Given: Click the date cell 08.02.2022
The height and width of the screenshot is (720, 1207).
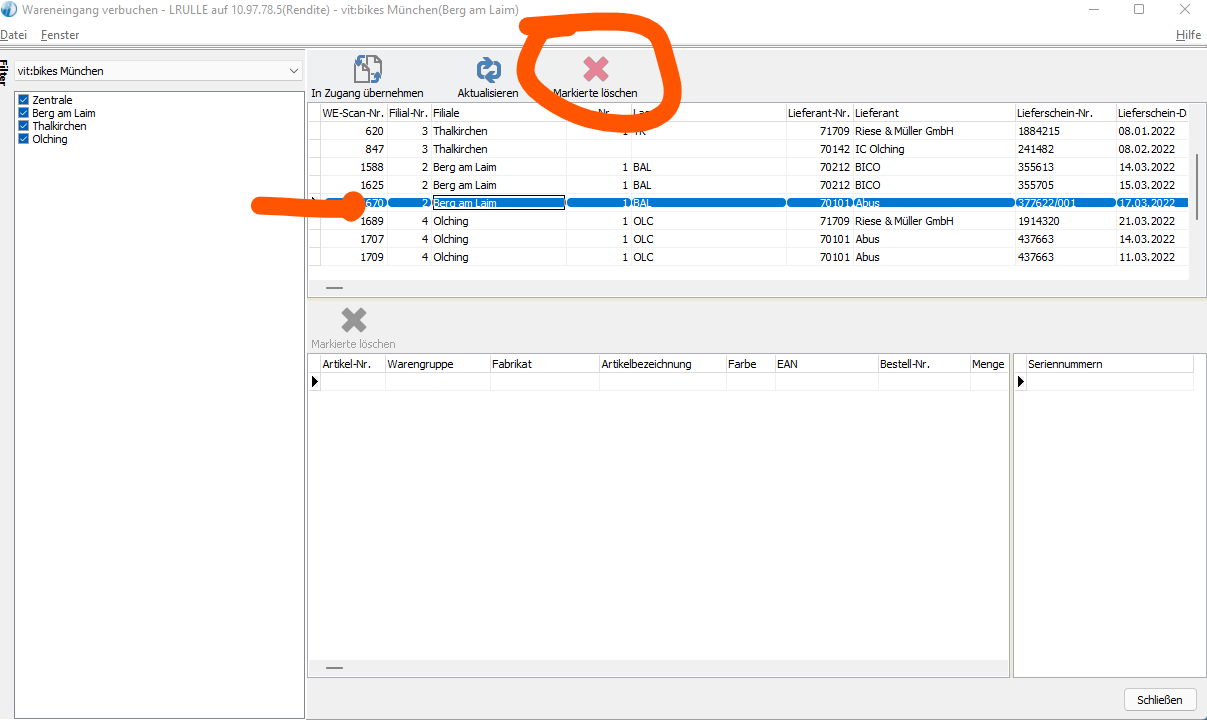Looking at the screenshot, I should click(1153, 149).
